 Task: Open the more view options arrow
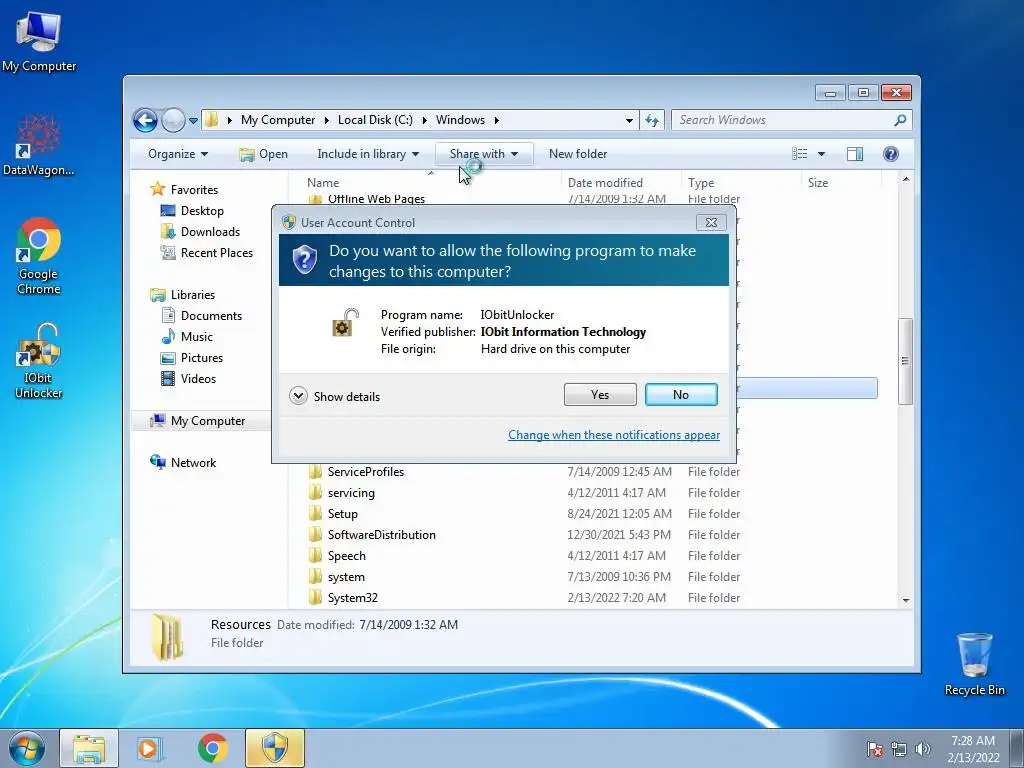[822, 154]
